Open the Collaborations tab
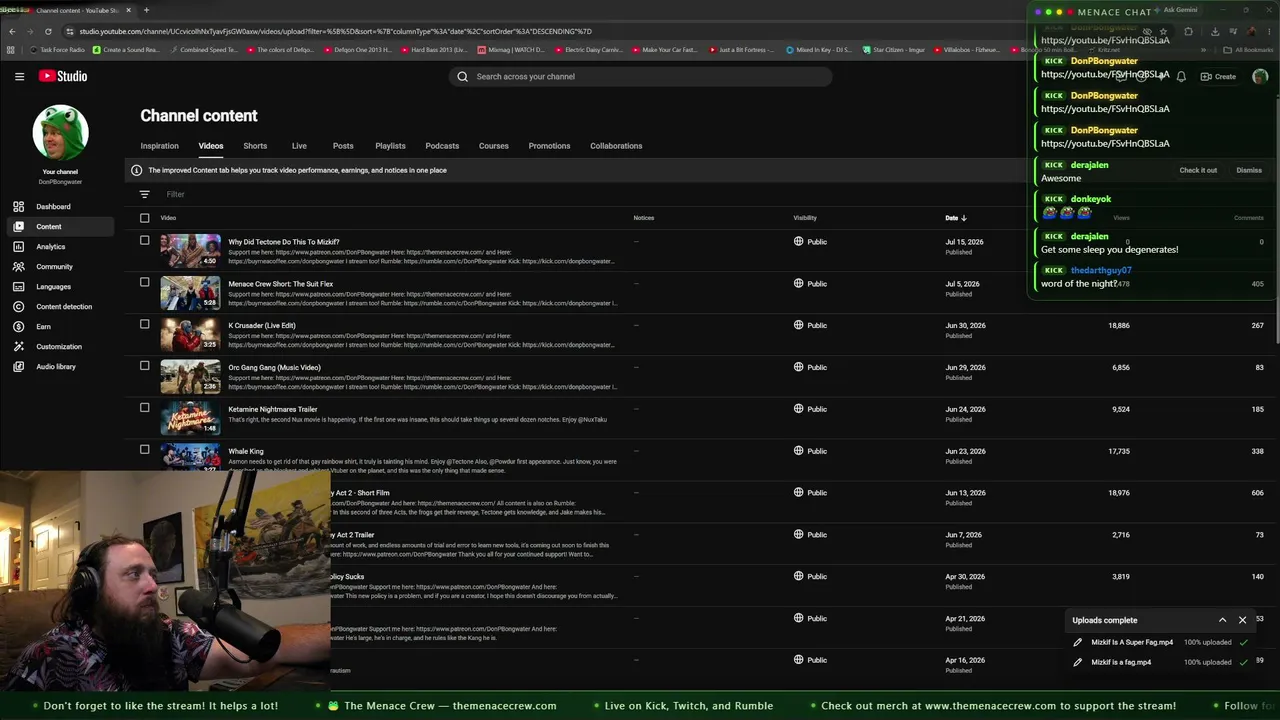 tap(616, 146)
